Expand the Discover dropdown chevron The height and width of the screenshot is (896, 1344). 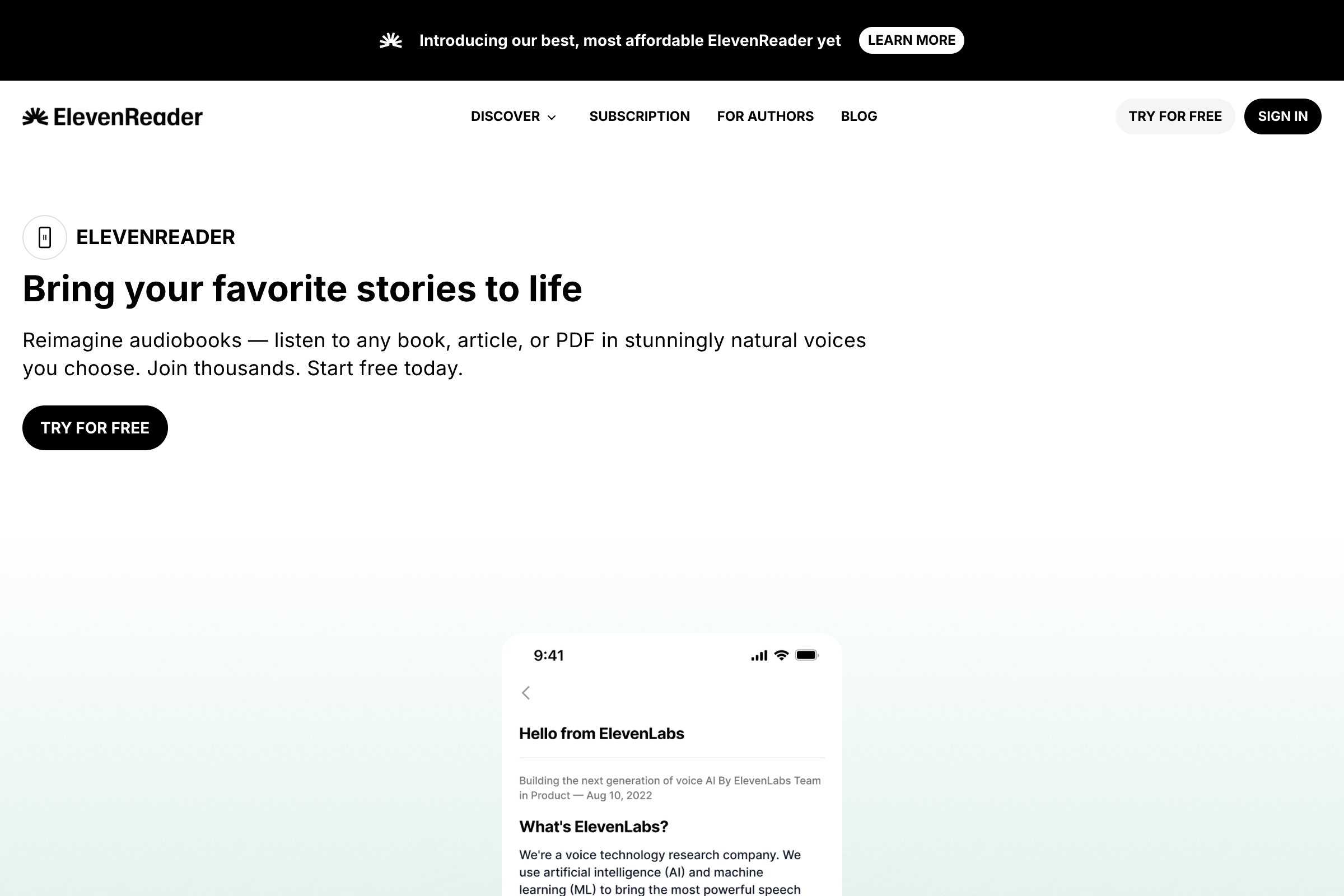pos(552,117)
